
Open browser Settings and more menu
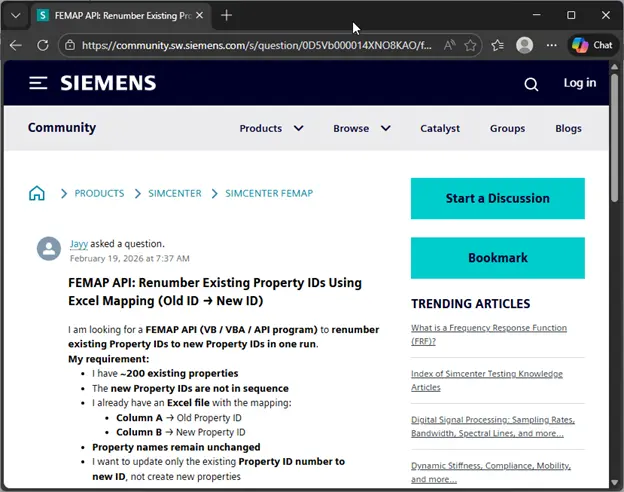coord(552,45)
